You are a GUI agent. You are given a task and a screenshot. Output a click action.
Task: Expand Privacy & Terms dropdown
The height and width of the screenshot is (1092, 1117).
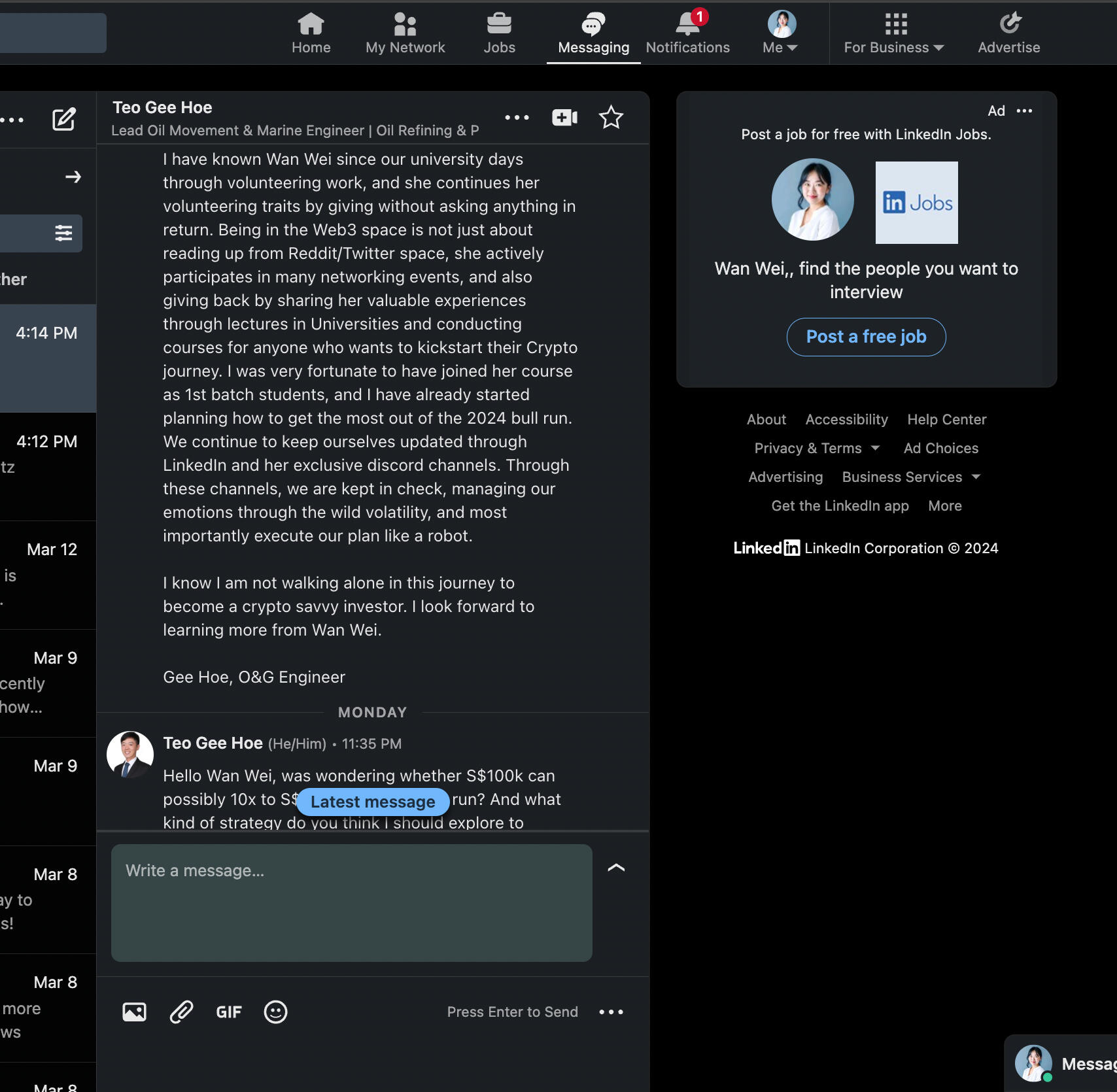[817, 449]
